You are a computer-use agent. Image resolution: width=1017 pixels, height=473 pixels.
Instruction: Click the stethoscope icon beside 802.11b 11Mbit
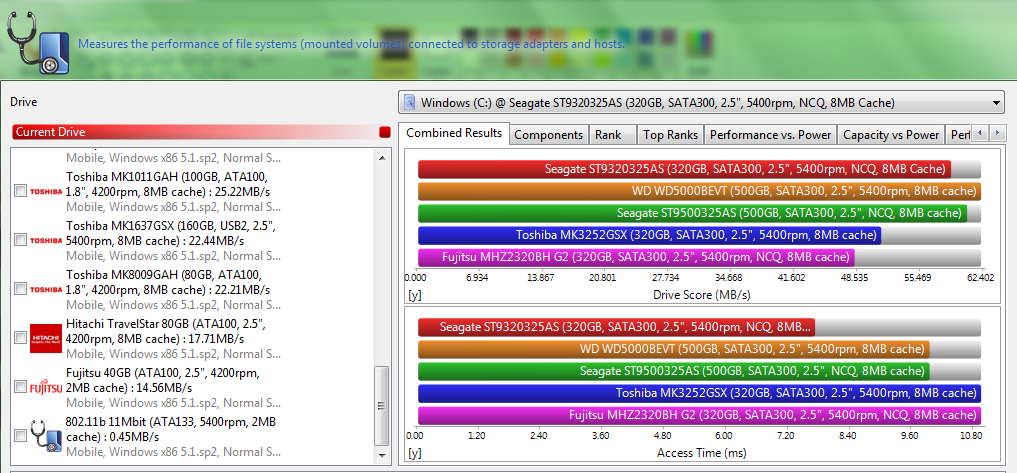(46, 437)
